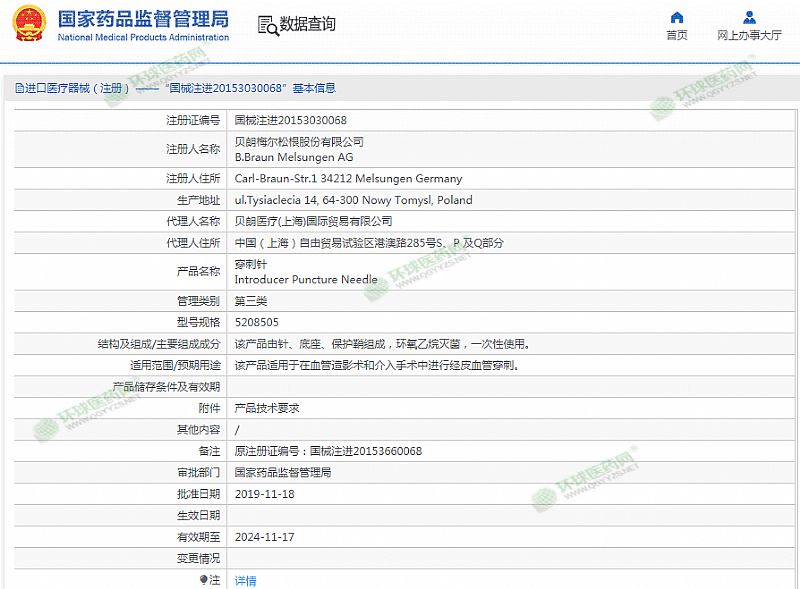Click the 产品技术要求 attachment cell
The width and height of the screenshot is (800, 589).
[x=267, y=408]
